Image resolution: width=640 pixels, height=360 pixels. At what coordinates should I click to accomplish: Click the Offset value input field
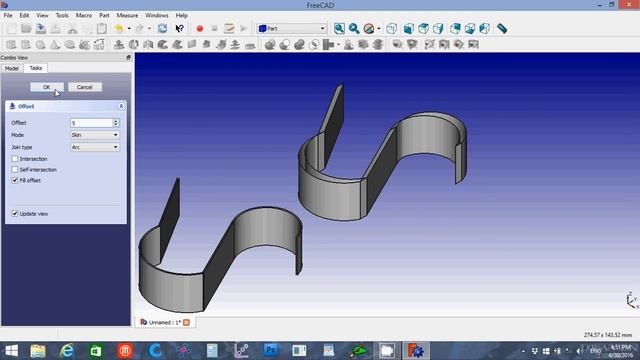click(92, 123)
